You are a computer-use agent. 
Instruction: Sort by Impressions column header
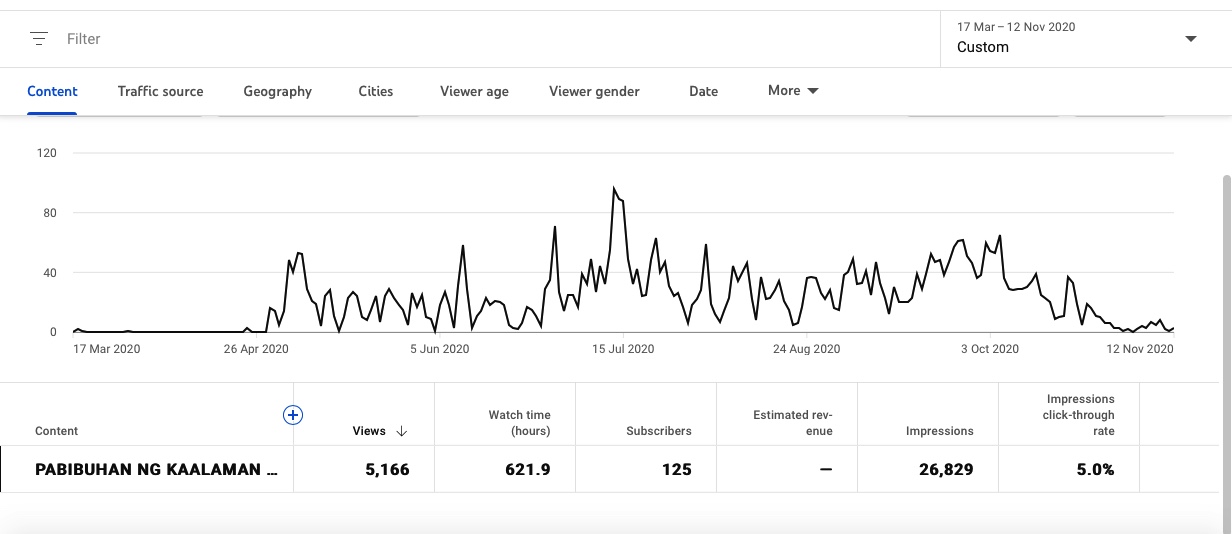[939, 431]
